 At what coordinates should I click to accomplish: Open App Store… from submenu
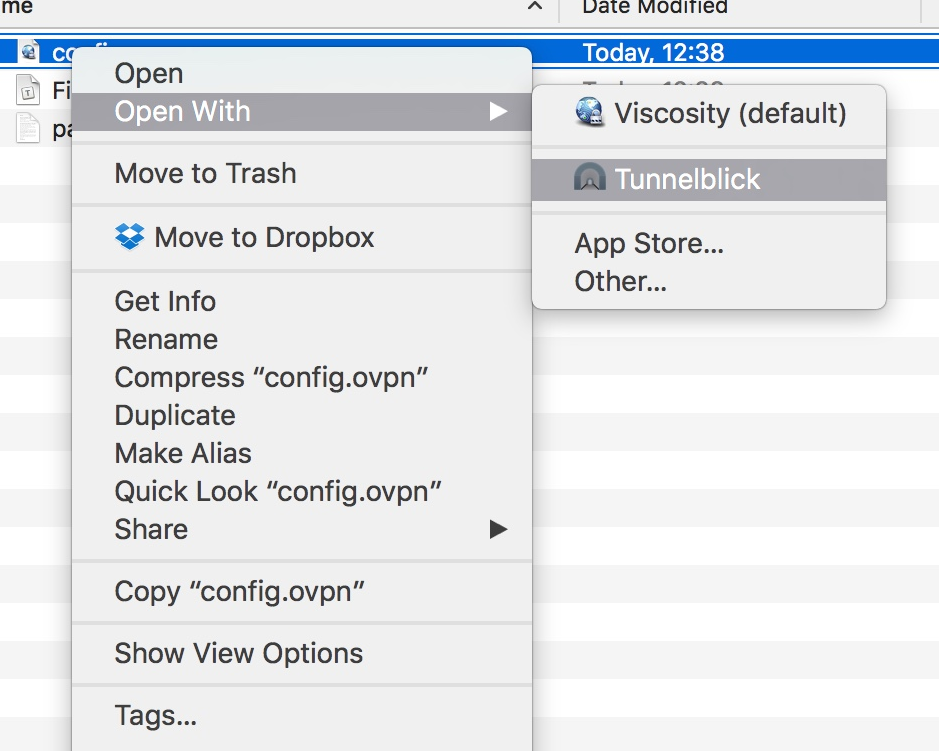point(648,243)
